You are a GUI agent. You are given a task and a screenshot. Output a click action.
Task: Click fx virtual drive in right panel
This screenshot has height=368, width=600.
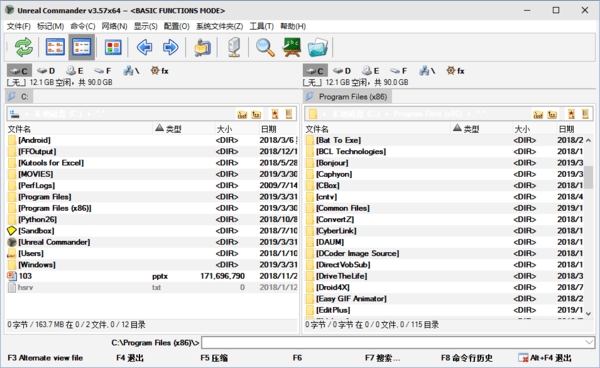click(455, 71)
